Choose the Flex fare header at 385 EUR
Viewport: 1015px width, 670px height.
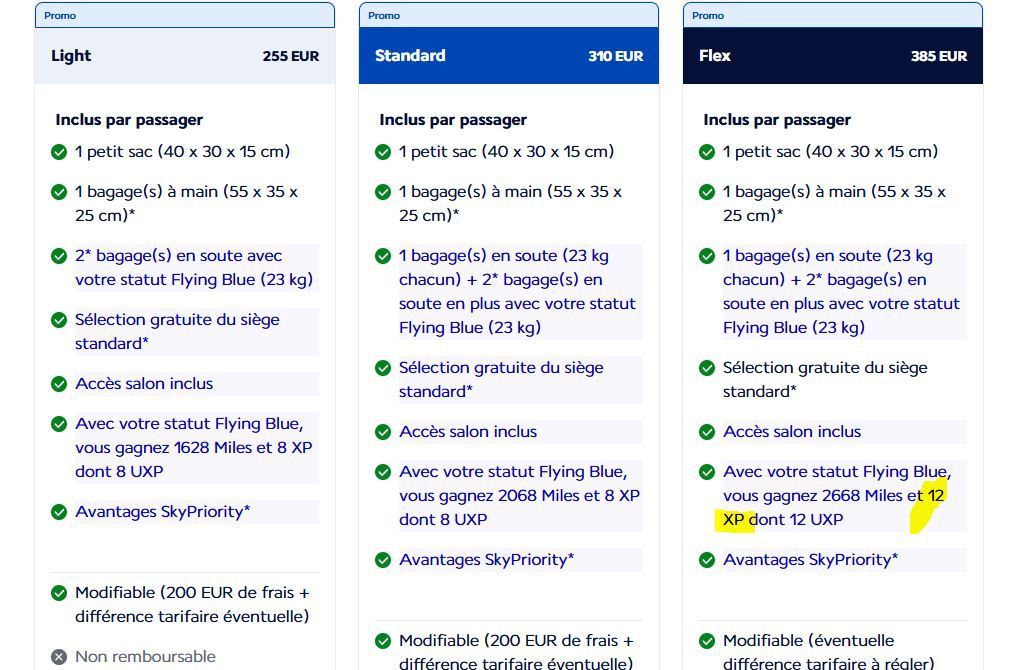click(x=832, y=56)
